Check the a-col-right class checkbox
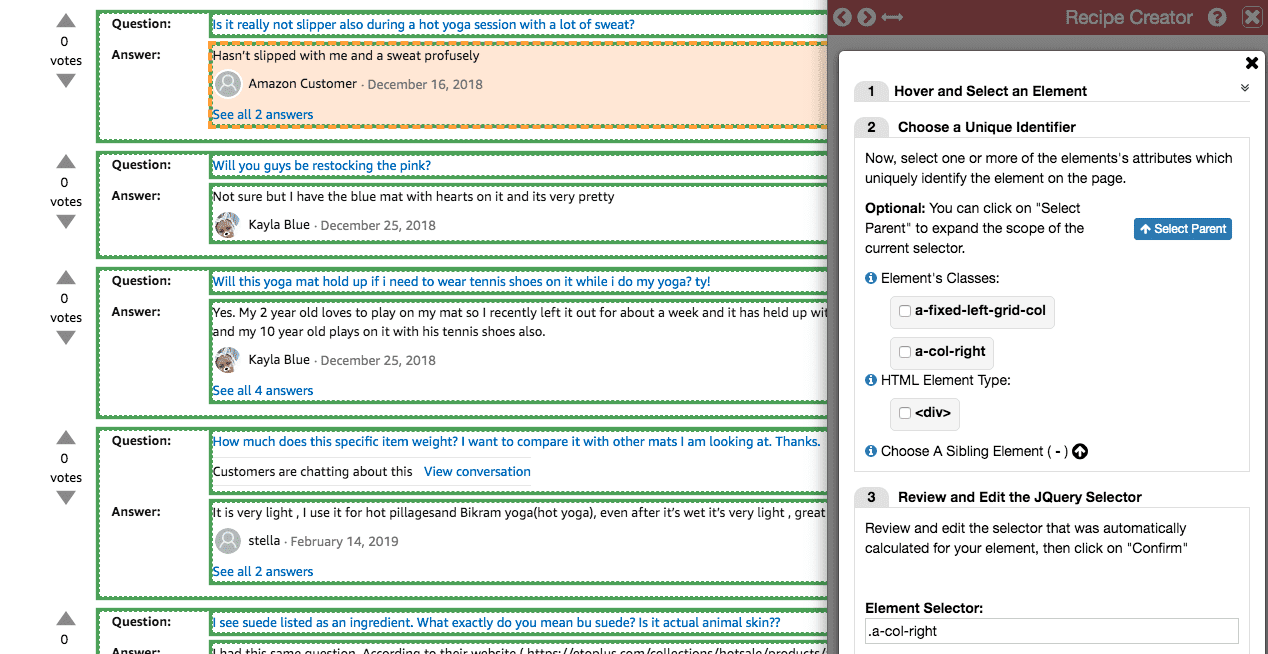 pyautogui.click(x=905, y=352)
